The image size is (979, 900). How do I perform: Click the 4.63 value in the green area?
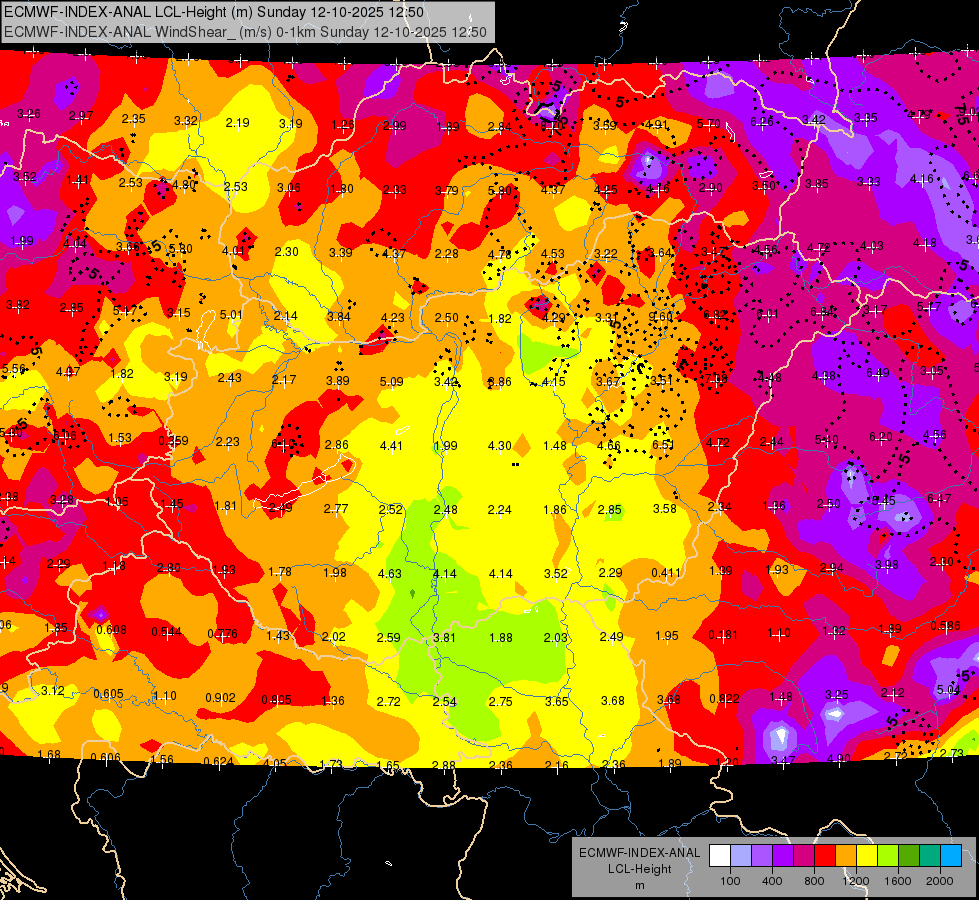tap(390, 573)
